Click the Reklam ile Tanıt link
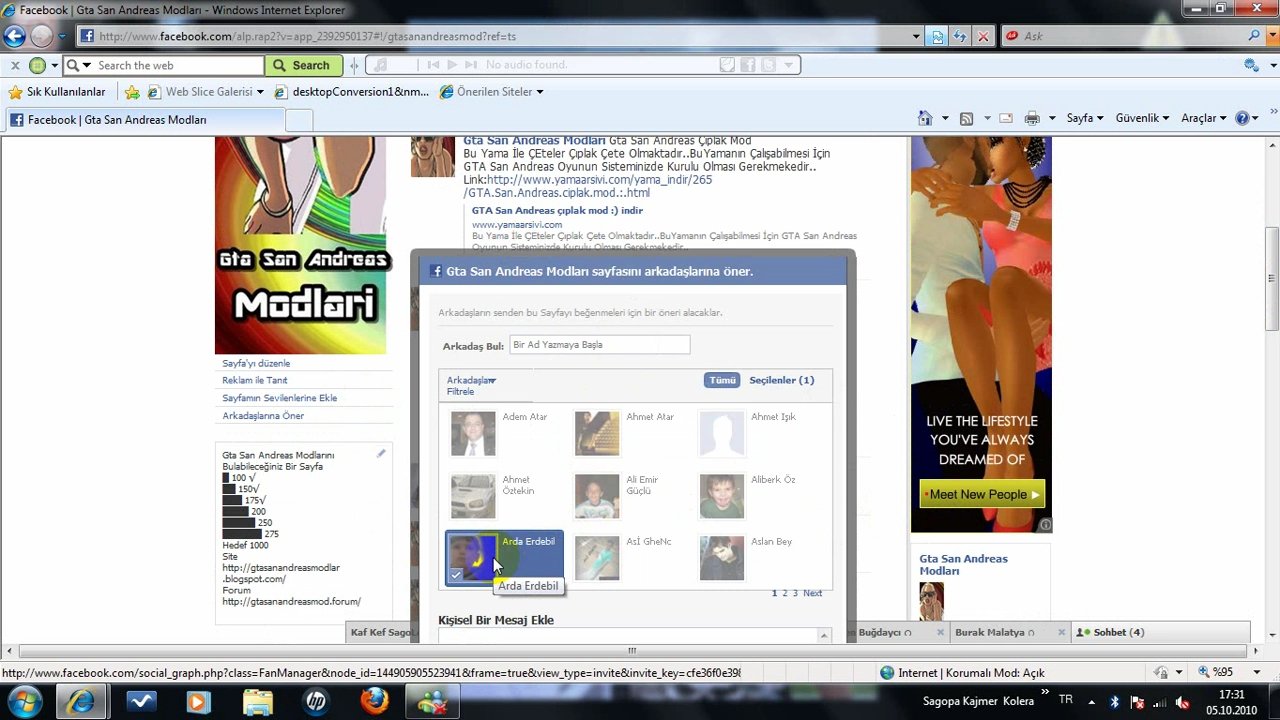The image size is (1280, 720). coord(254,381)
